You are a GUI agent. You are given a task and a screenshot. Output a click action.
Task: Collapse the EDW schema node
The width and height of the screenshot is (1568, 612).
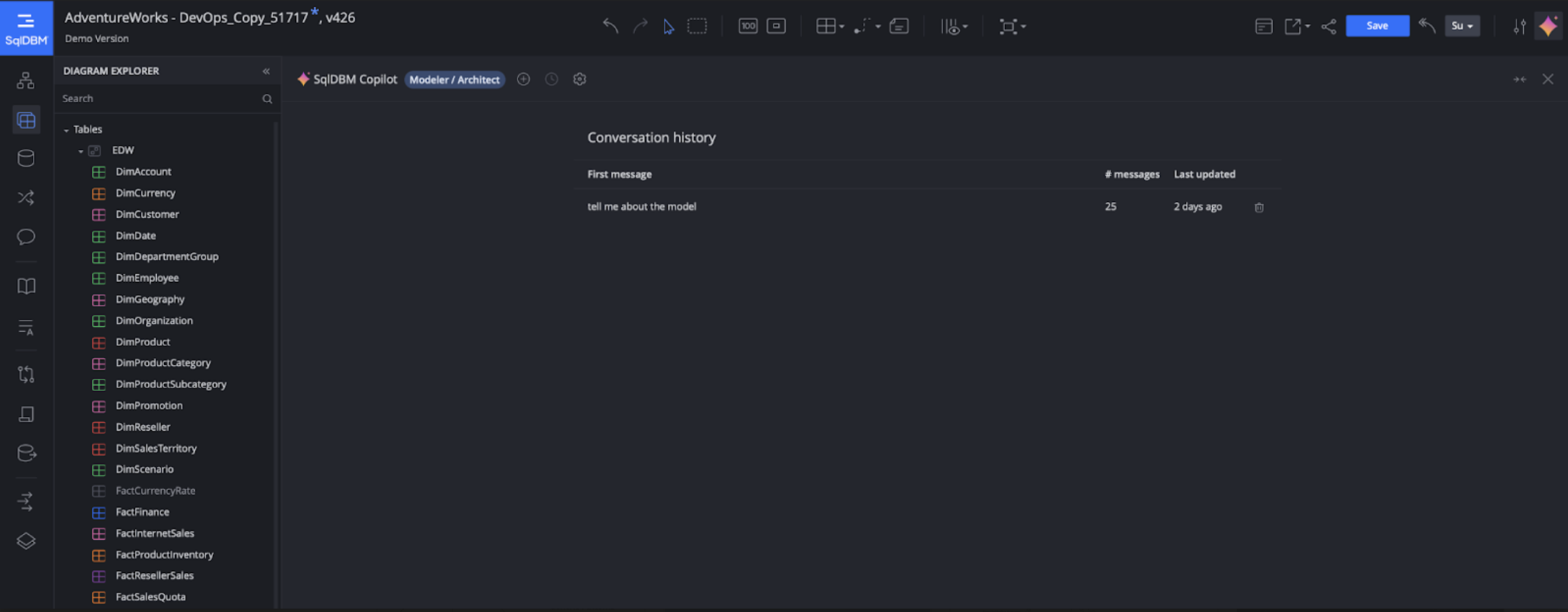click(x=80, y=151)
